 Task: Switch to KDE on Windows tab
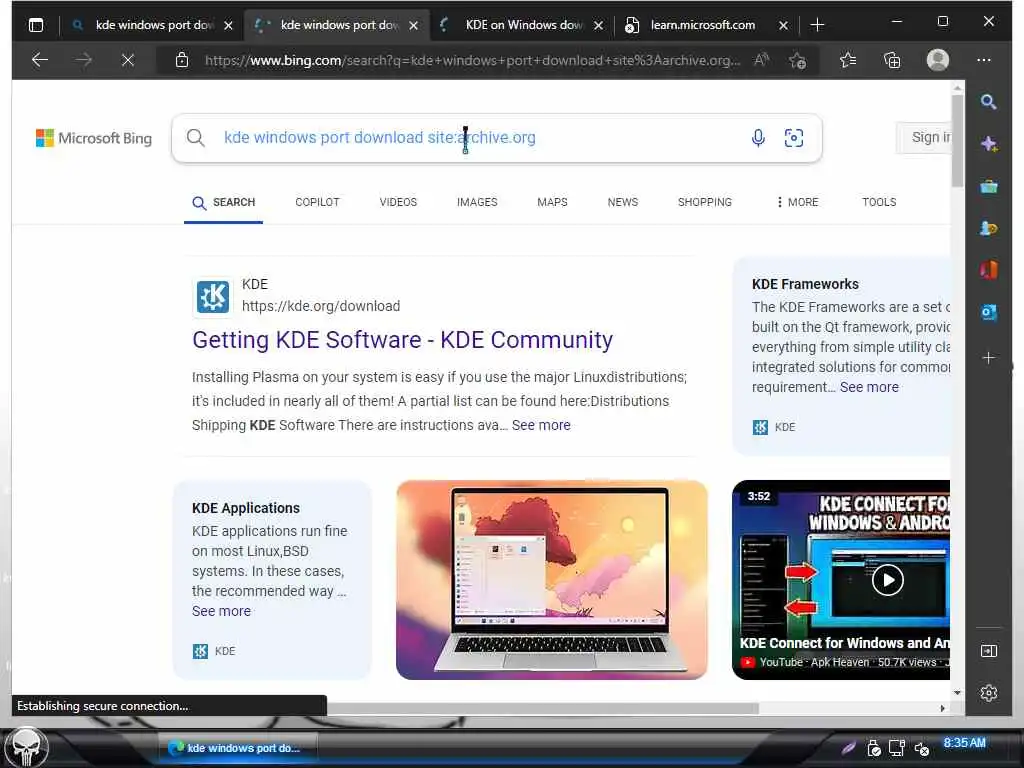click(522, 25)
